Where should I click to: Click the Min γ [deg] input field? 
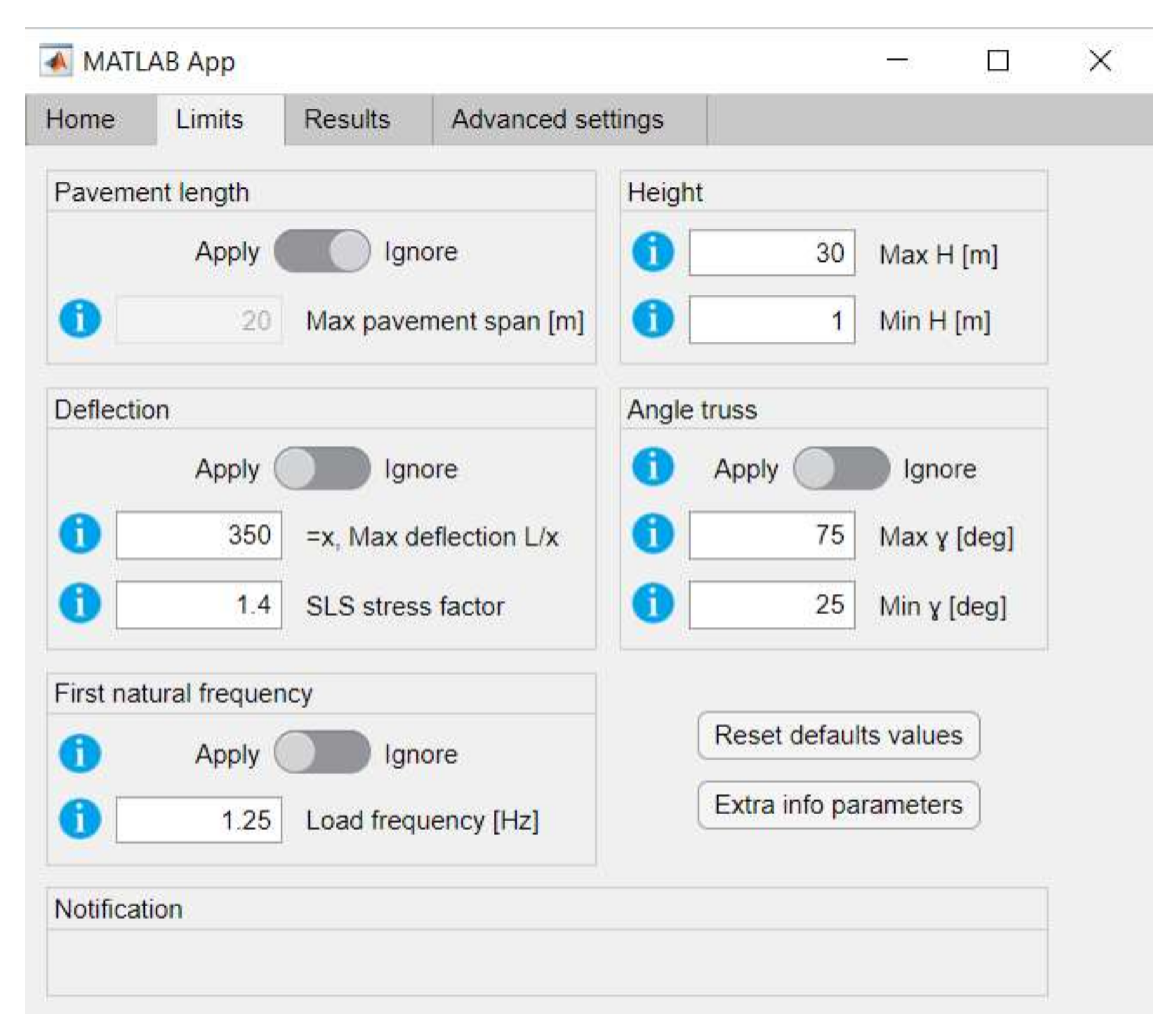pos(772,604)
